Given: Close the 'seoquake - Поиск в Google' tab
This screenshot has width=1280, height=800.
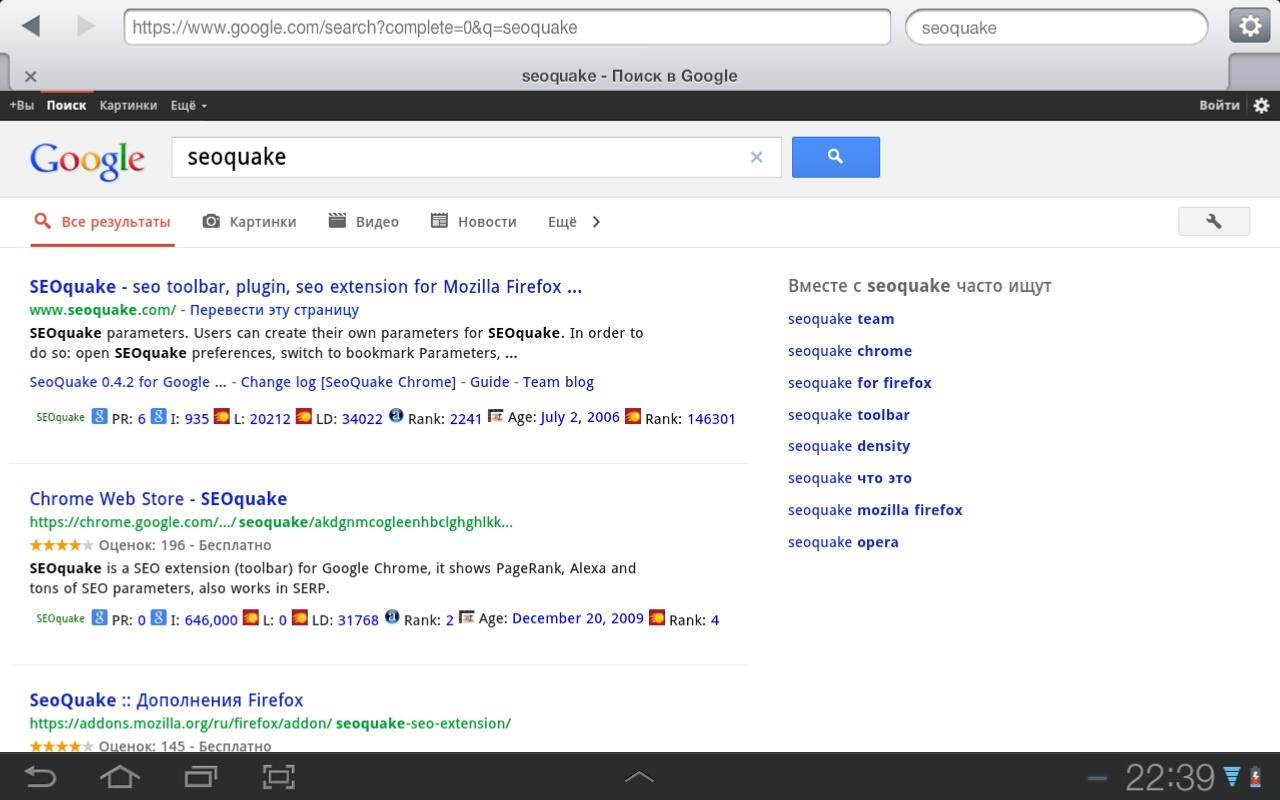Looking at the screenshot, I should tap(30, 76).
